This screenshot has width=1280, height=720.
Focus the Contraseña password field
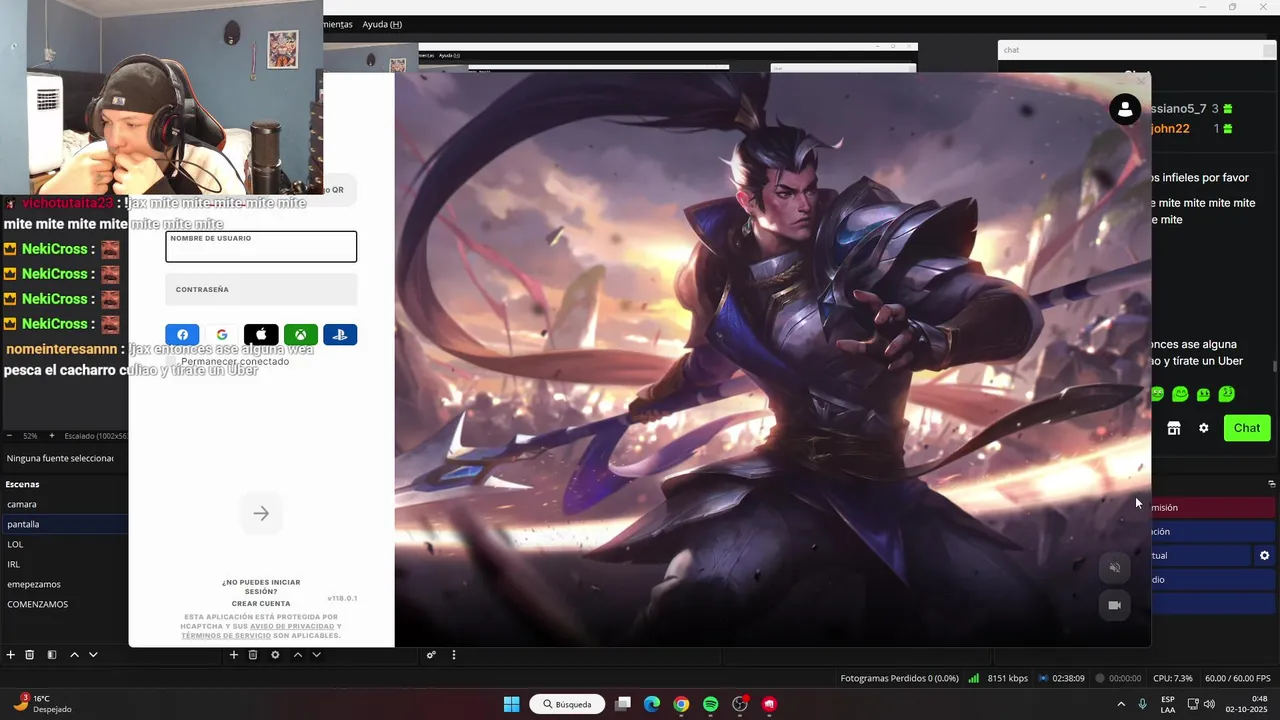tap(261, 290)
